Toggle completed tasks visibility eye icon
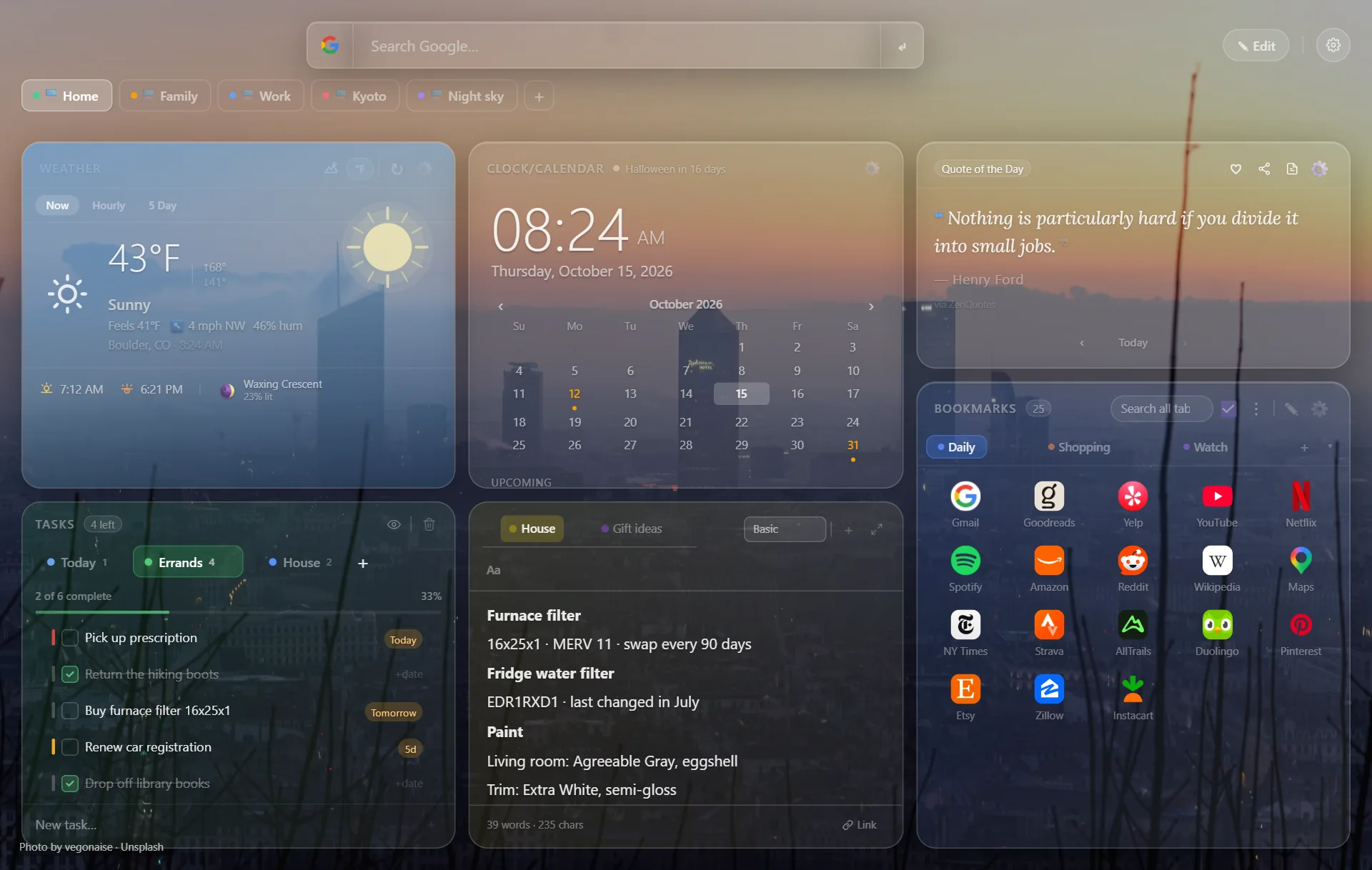 (394, 524)
